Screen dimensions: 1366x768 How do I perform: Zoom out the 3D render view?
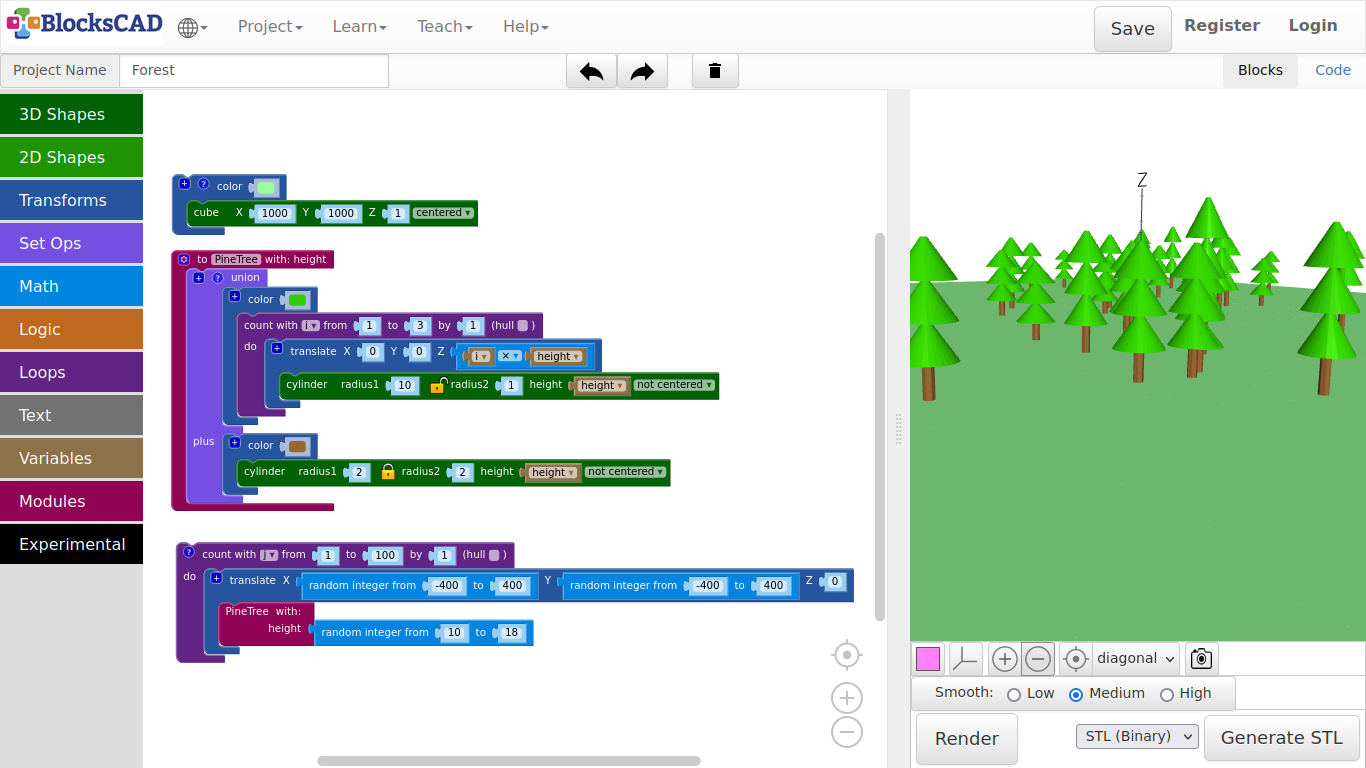coord(1038,659)
